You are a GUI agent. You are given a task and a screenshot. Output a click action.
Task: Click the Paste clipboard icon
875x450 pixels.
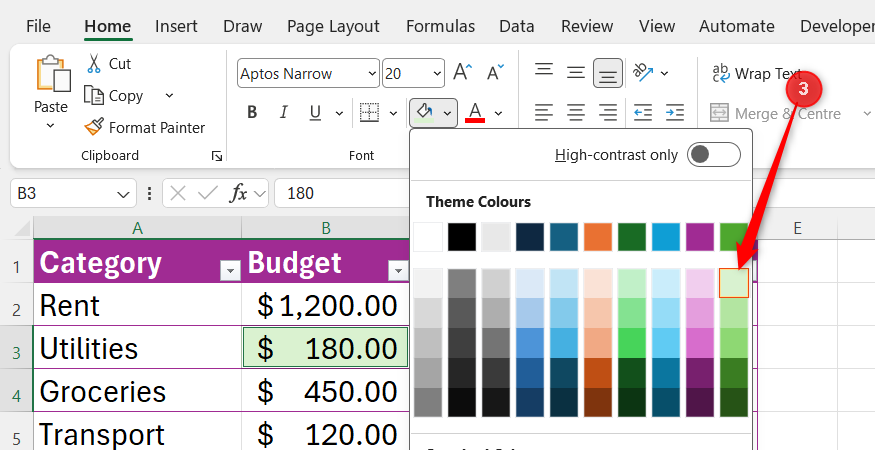[x=53, y=73]
